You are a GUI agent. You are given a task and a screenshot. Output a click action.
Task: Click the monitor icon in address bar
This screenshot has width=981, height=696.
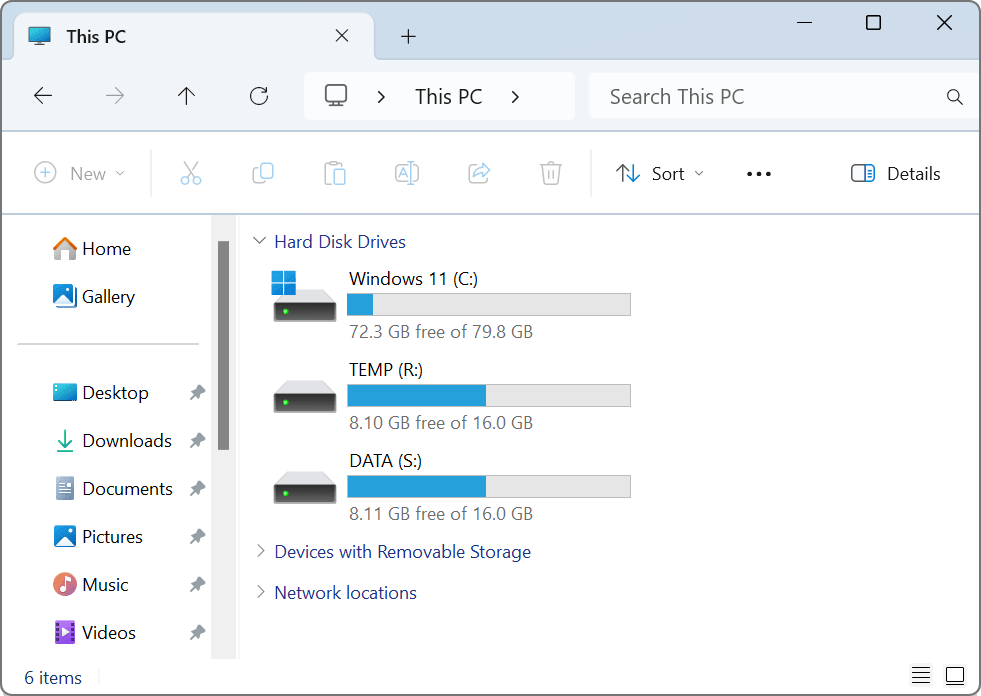tap(336, 96)
